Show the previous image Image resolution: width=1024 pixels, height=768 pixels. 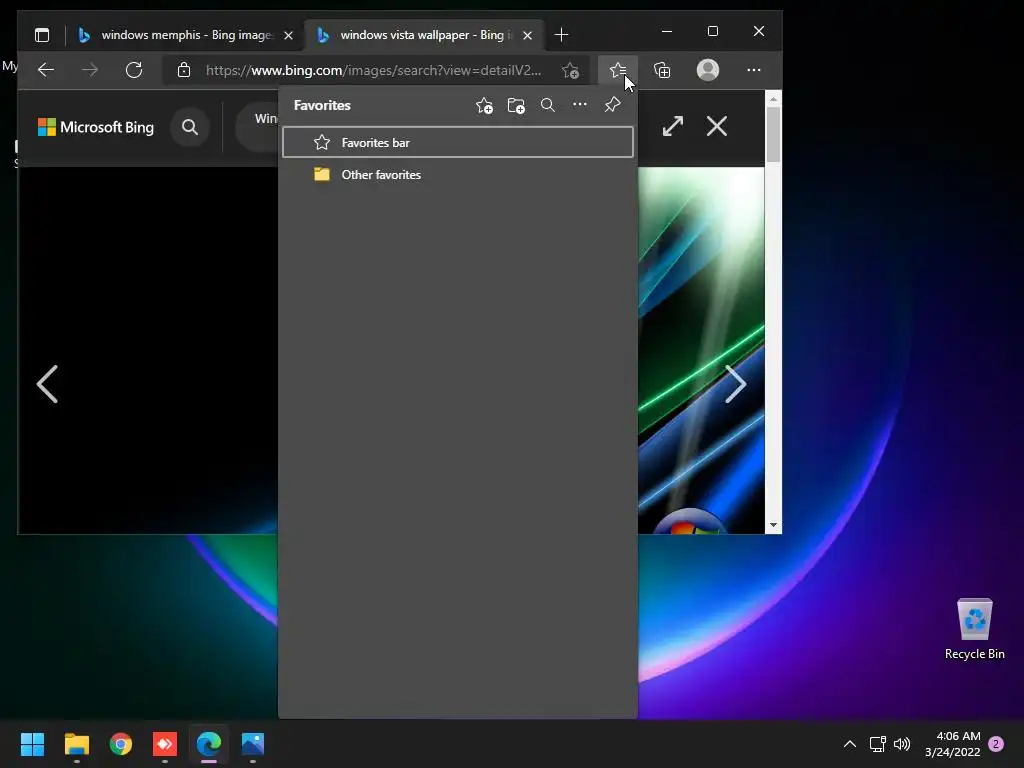[x=47, y=384]
